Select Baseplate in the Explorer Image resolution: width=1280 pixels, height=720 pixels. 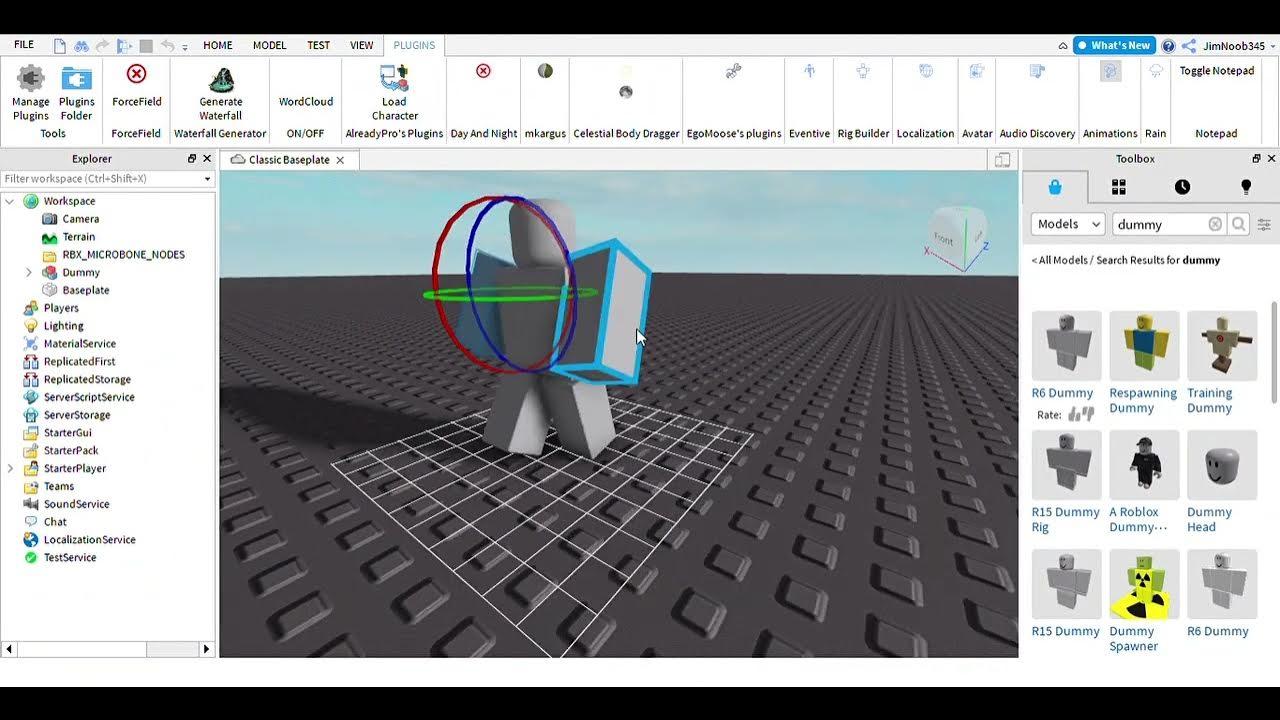pyautogui.click(x=85, y=290)
